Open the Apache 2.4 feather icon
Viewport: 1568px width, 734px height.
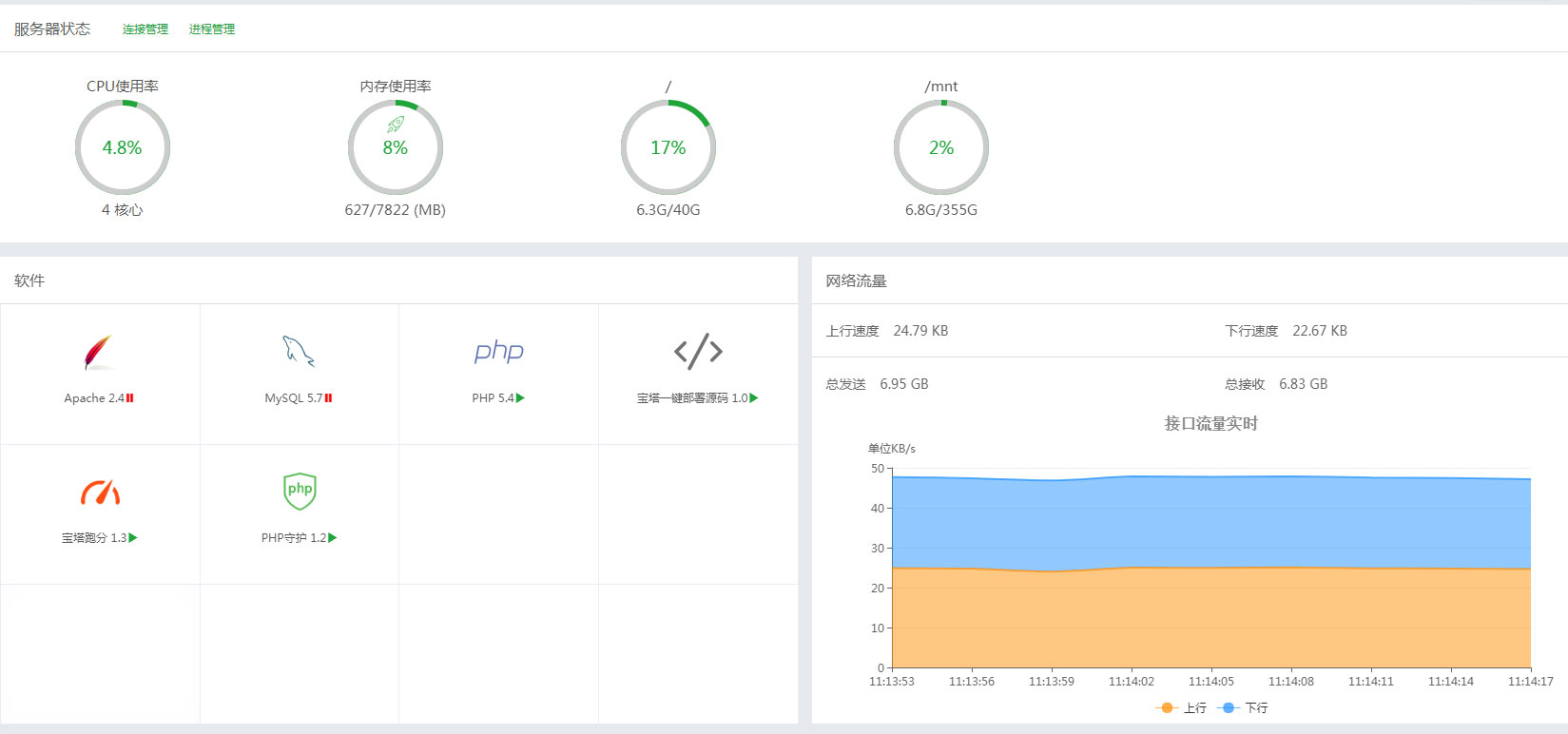tap(99, 353)
